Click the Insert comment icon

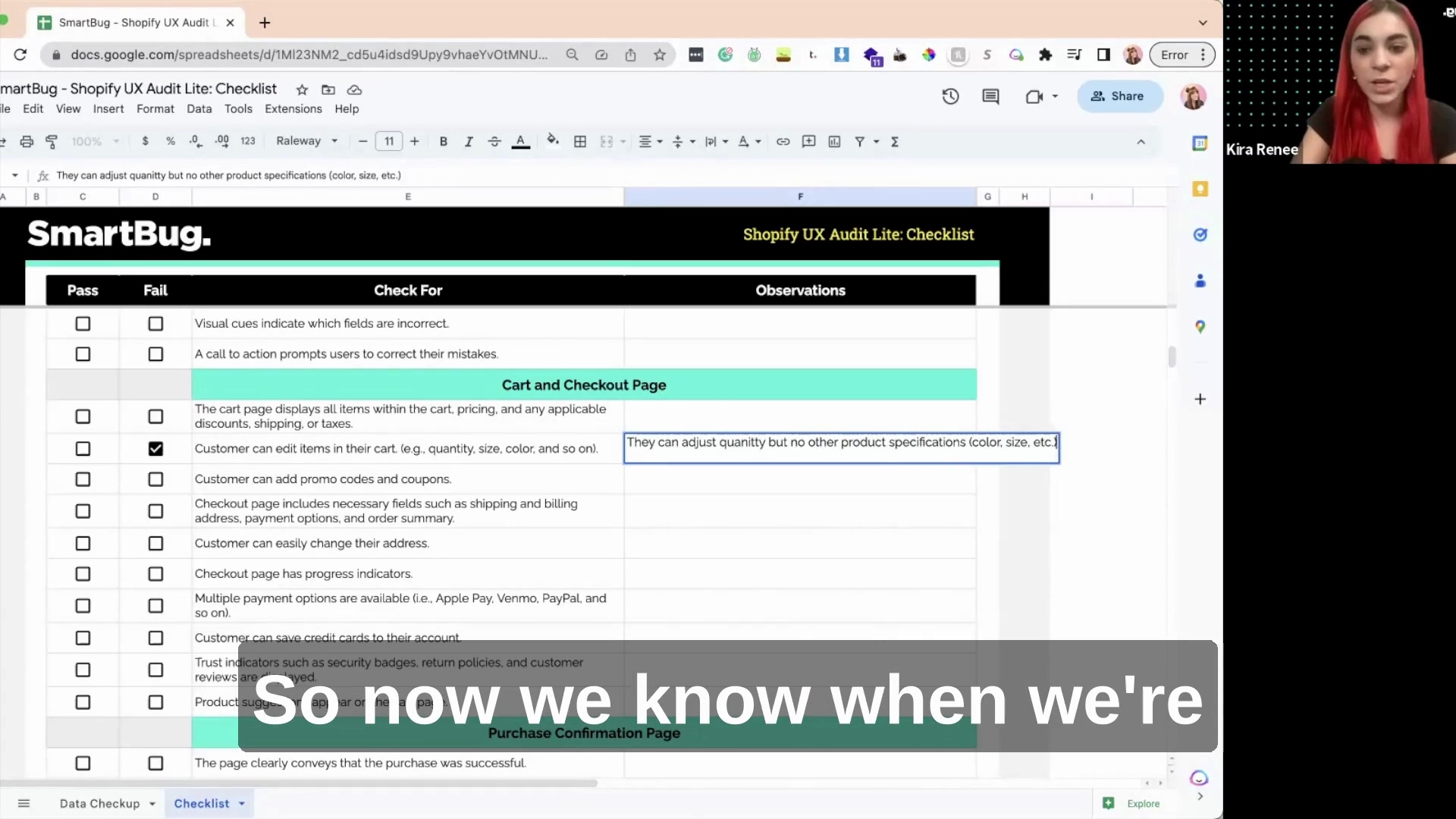[x=808, y=142]
